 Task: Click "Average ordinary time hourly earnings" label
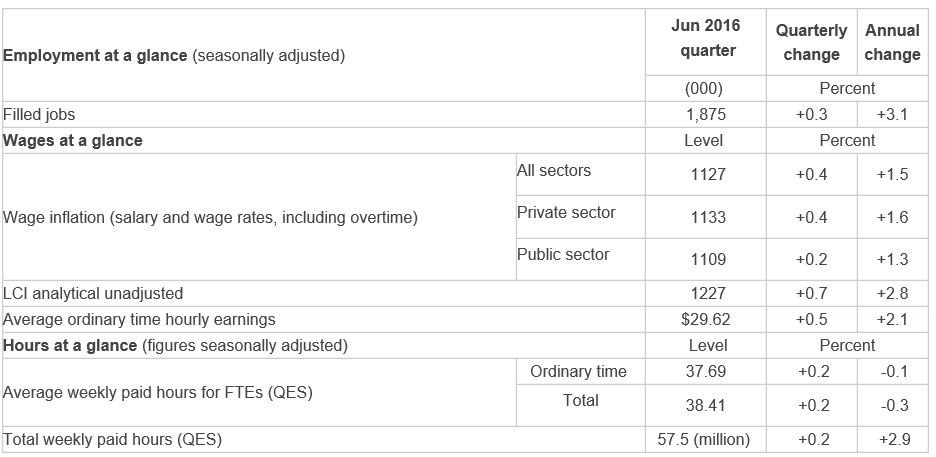pyautogui.click(x=139, y=320)
